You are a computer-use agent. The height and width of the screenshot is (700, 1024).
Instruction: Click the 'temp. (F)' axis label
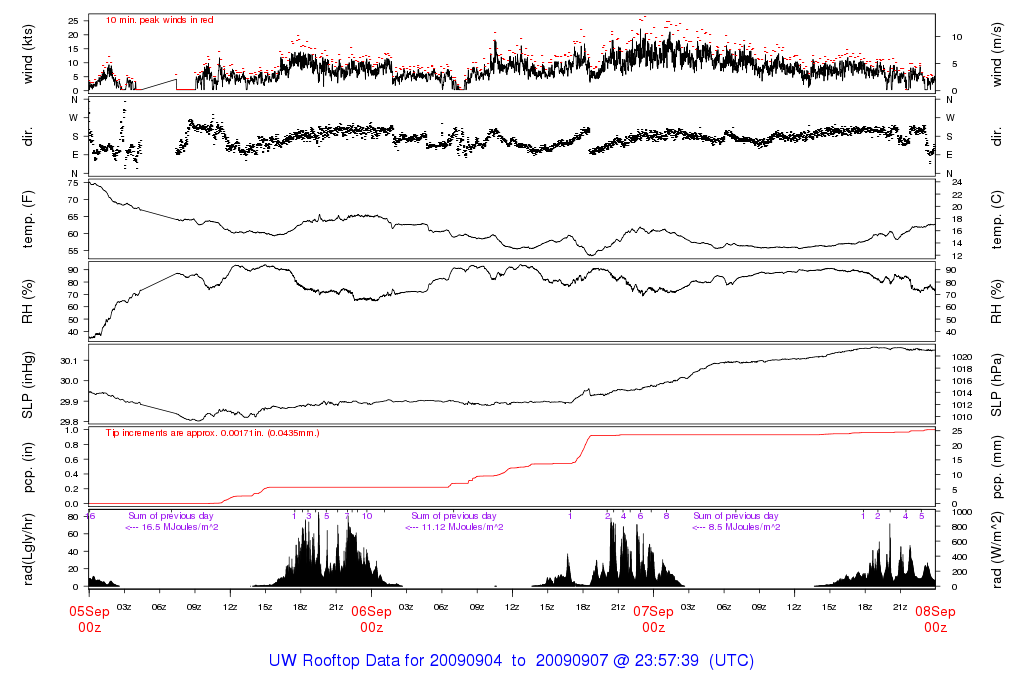tap(28, 219)
